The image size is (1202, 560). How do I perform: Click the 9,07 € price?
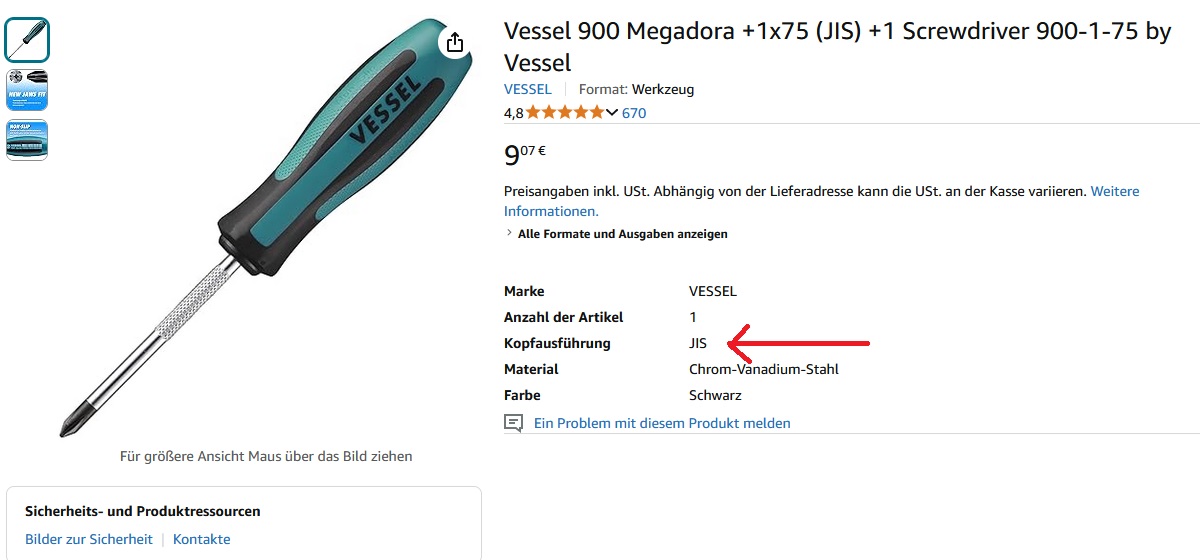coord(524,155)
